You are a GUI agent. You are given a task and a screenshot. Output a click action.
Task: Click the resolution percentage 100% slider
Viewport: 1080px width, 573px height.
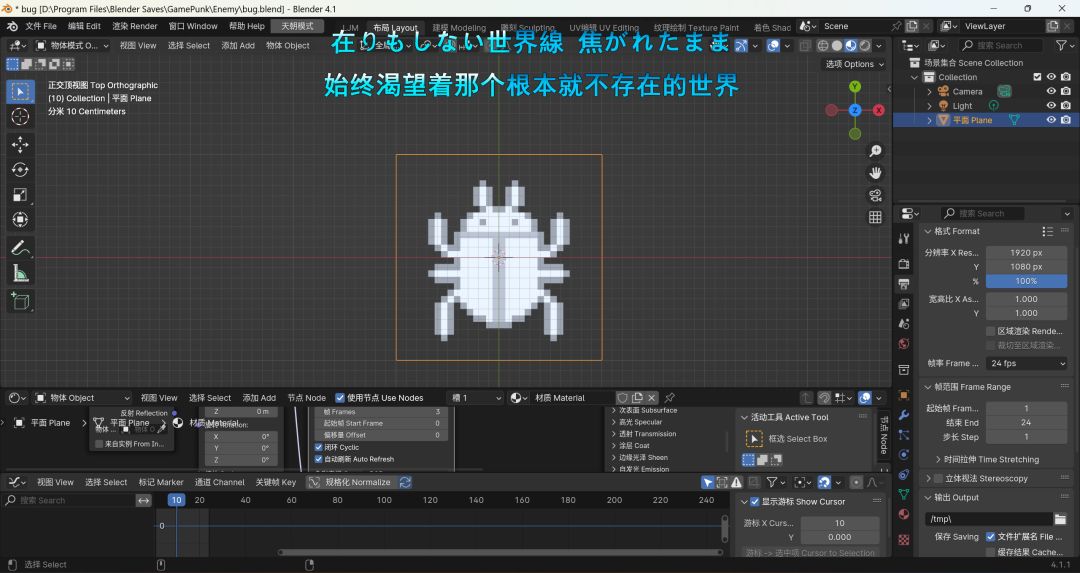[x=1026, y=281]
